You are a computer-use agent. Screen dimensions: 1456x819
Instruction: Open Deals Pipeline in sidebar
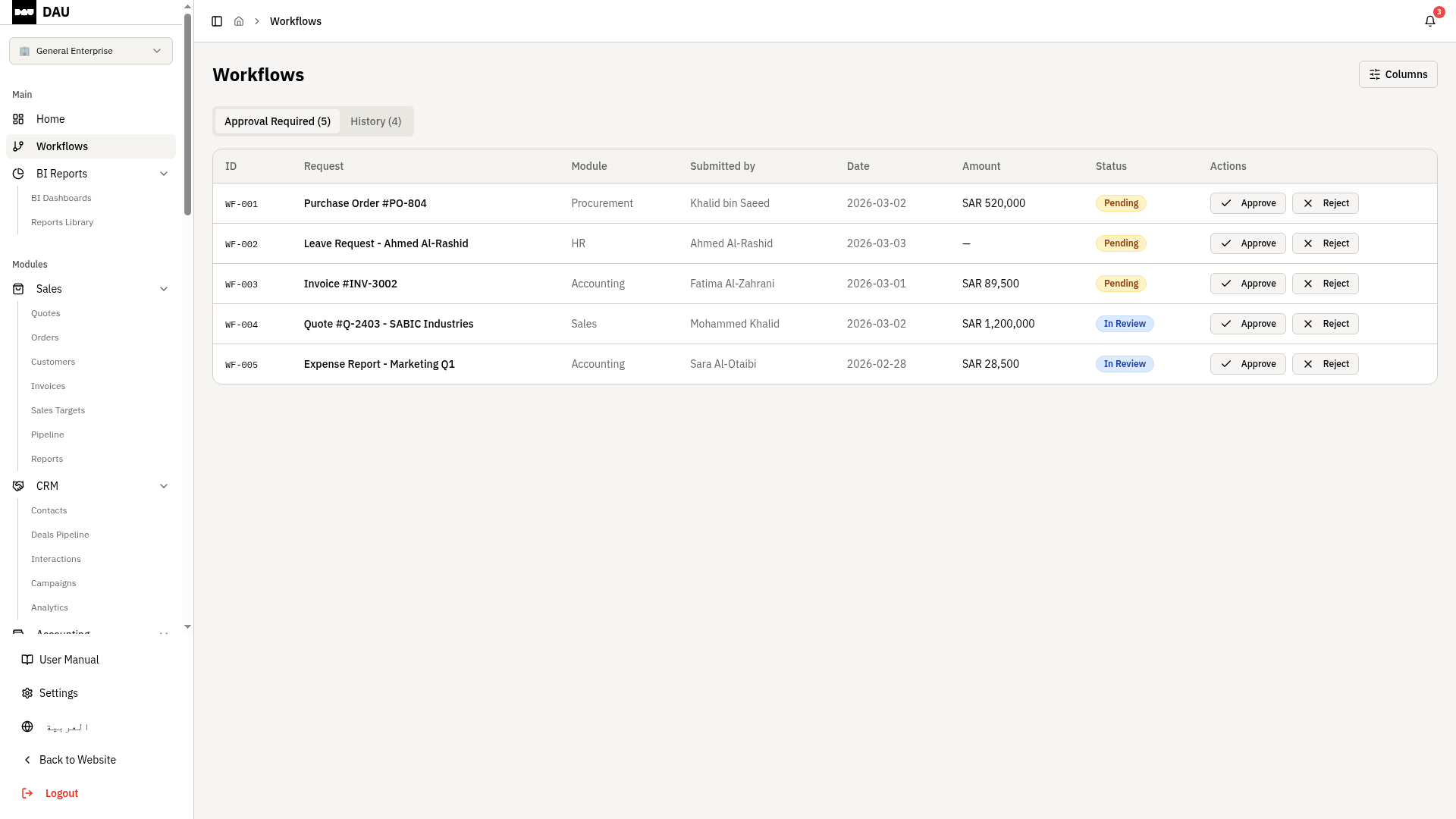point(60,535)
